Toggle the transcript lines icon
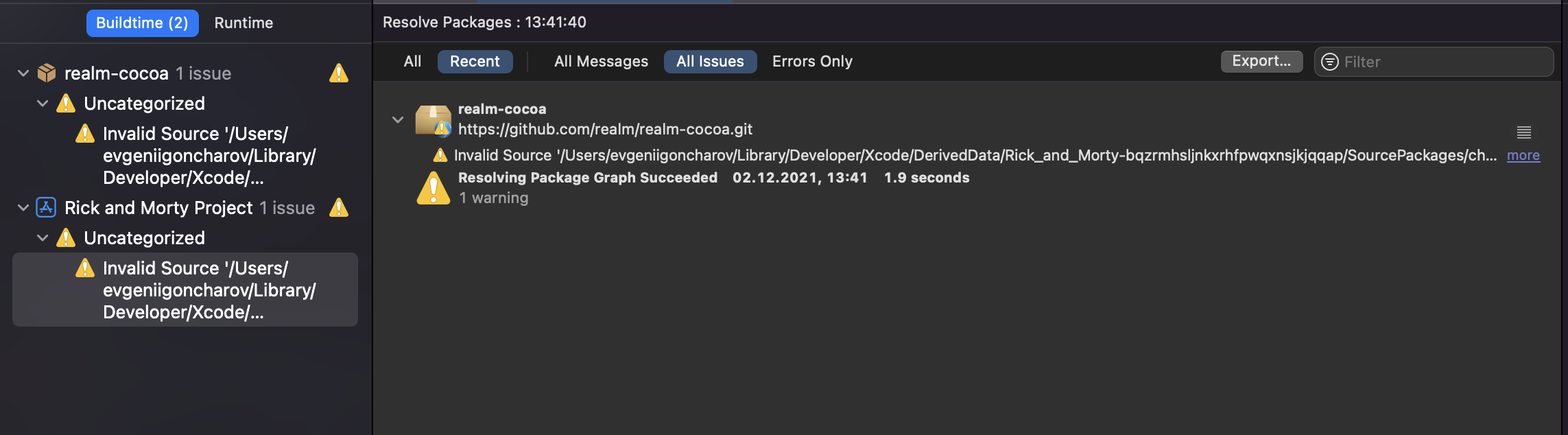Viewport: 1568px width, 435px height. point(1524,132)
